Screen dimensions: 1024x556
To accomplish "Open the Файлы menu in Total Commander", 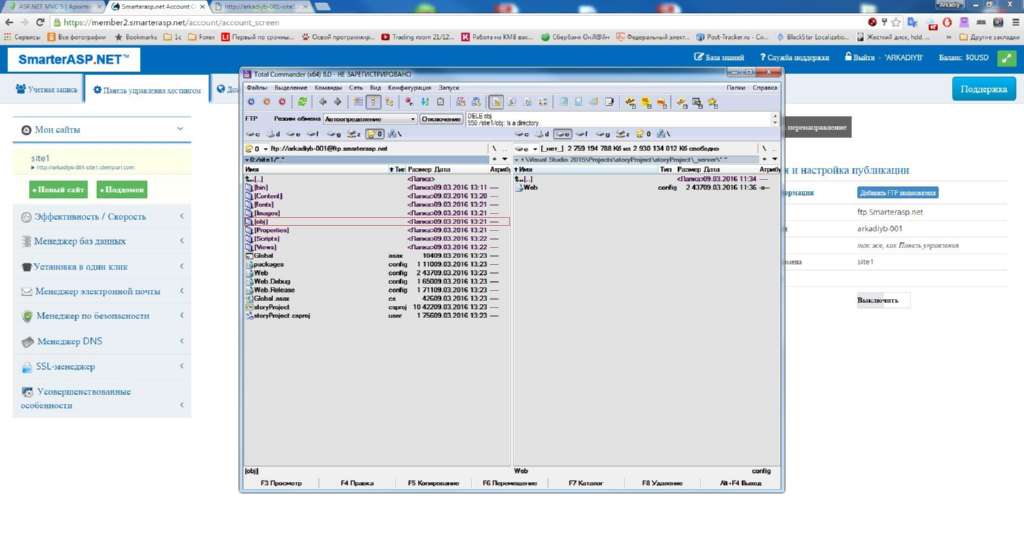I will (x=257, y=88).
